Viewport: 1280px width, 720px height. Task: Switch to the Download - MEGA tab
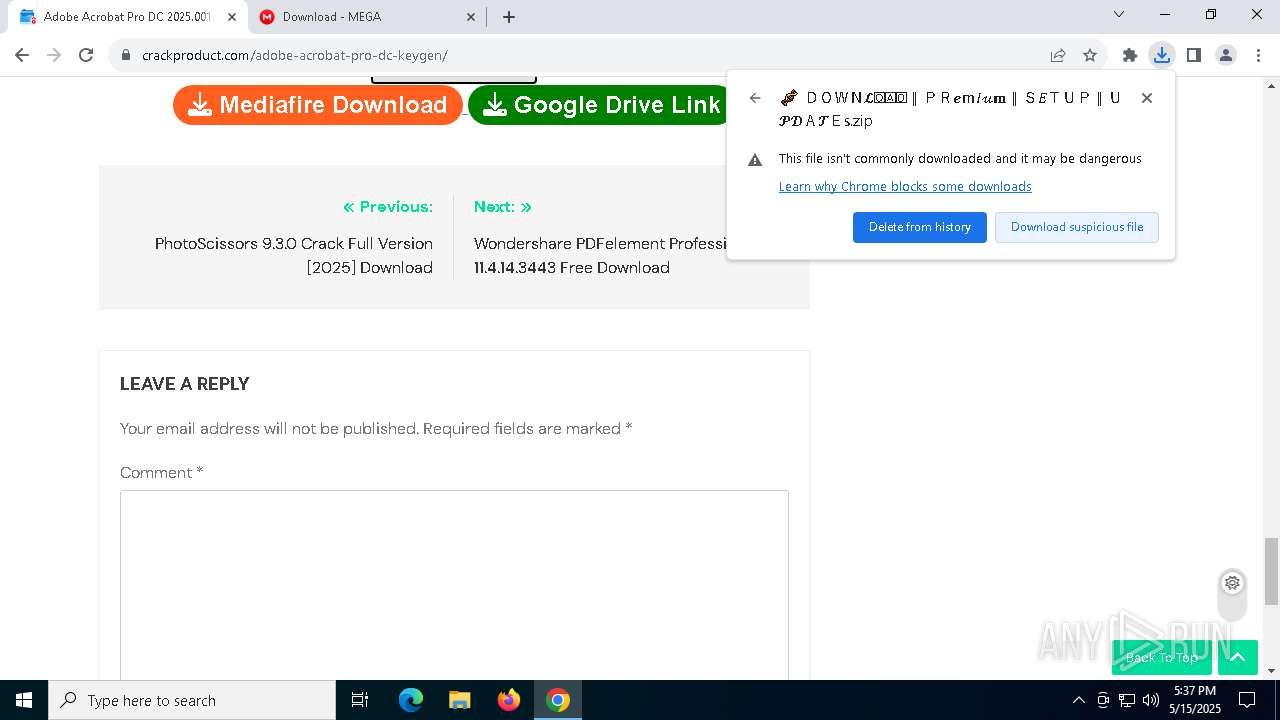(368, 16)
